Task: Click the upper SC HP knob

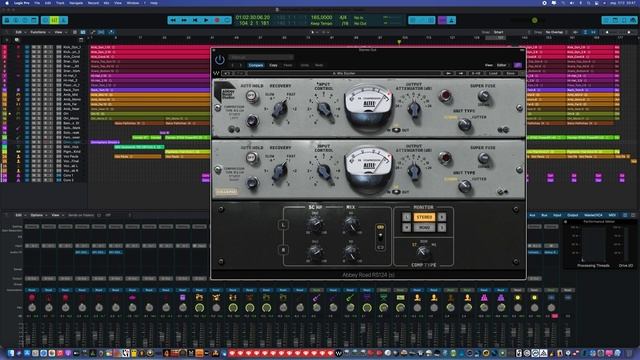Action: coord(315,223)
